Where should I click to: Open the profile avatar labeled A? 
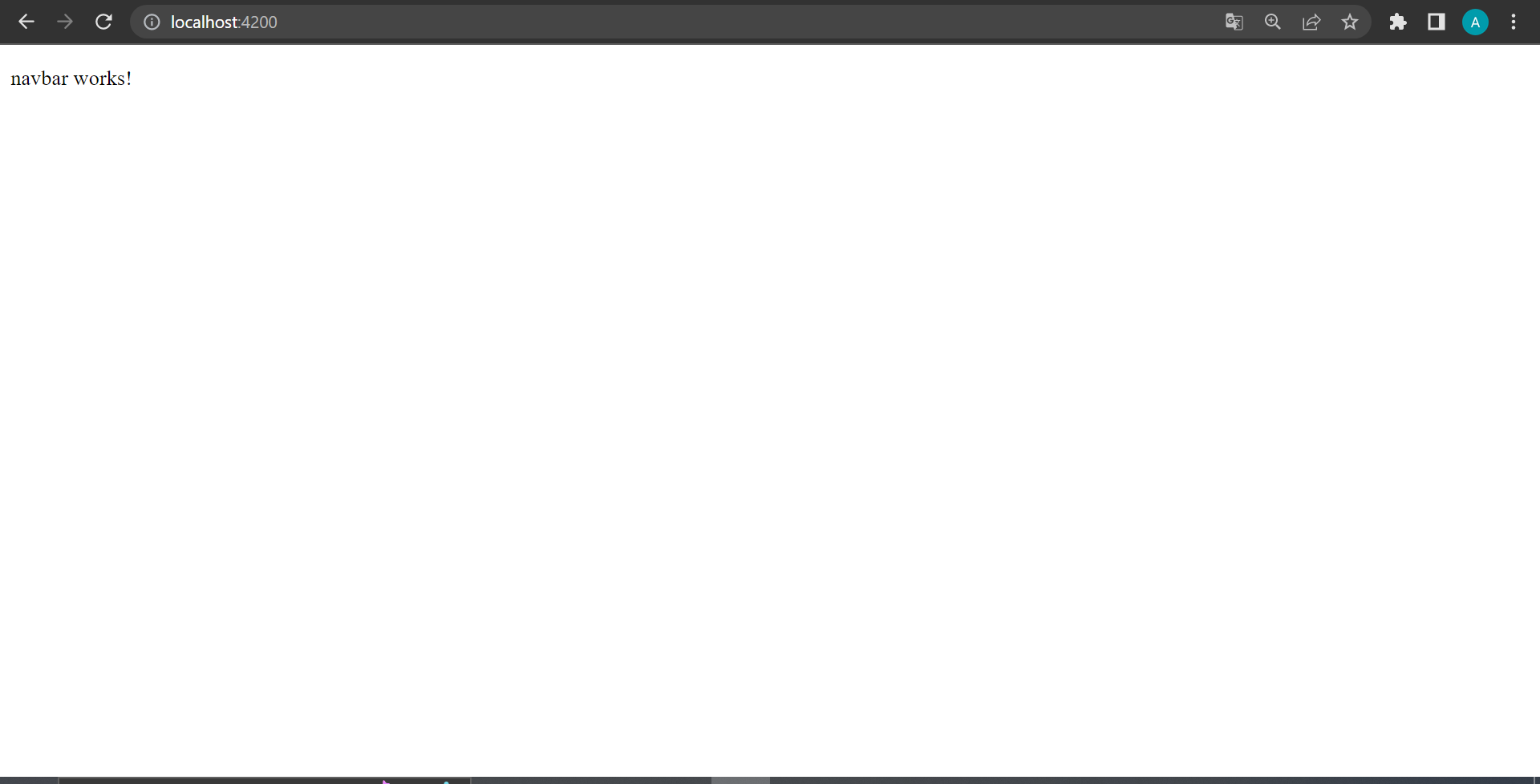[1475, 22]
